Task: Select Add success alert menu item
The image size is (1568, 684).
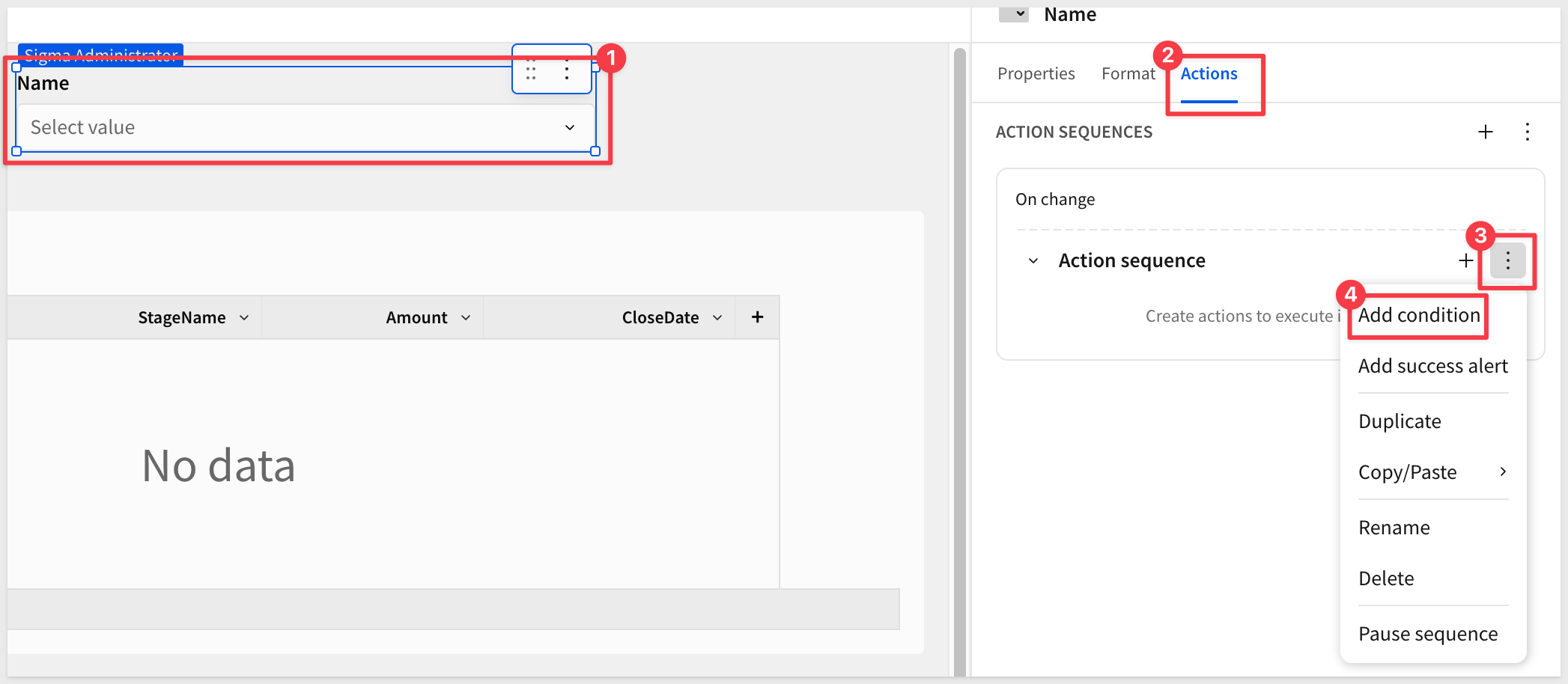Action: 1432,366
